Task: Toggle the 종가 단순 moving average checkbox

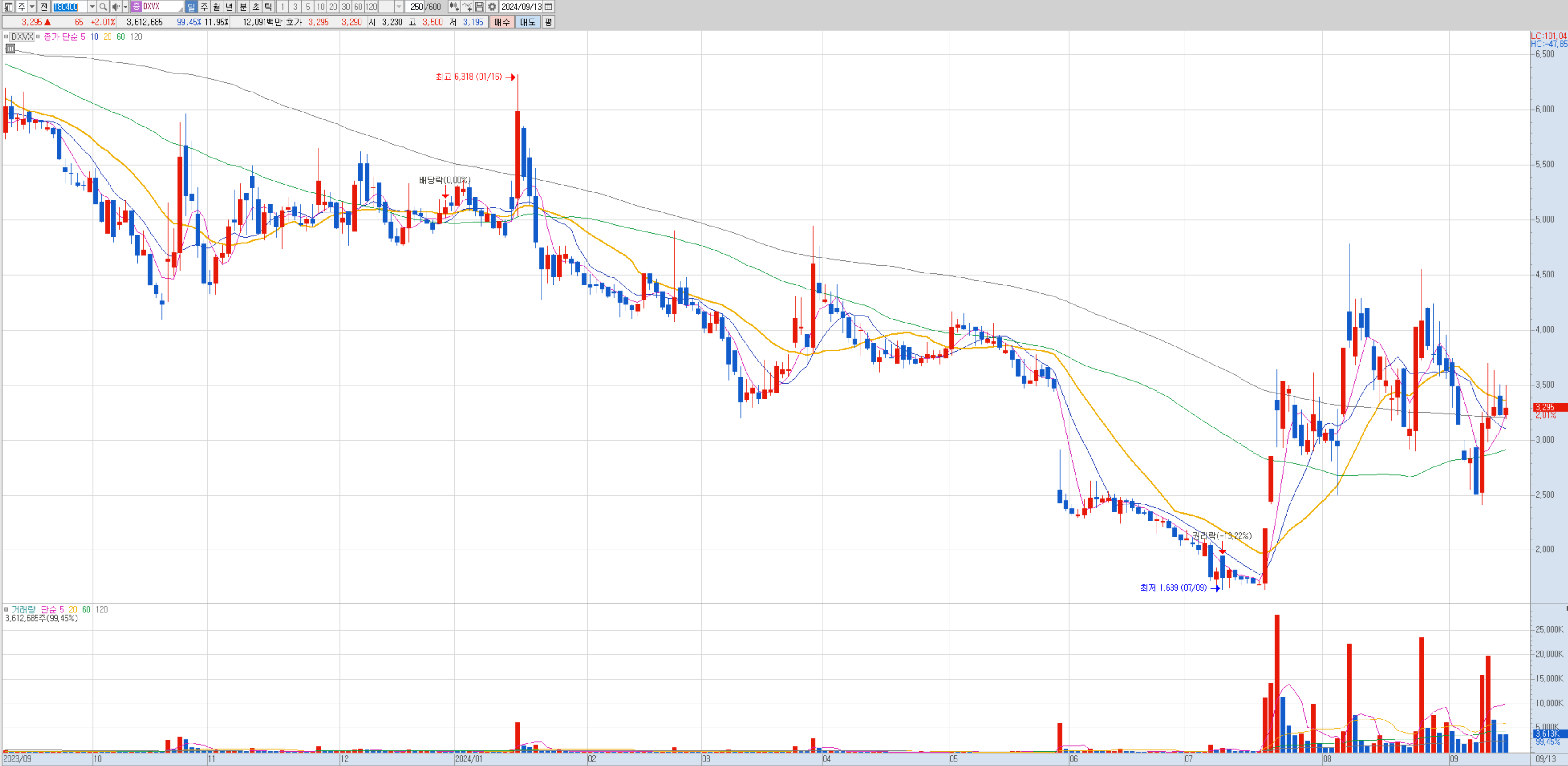Action: pos(38,37)
